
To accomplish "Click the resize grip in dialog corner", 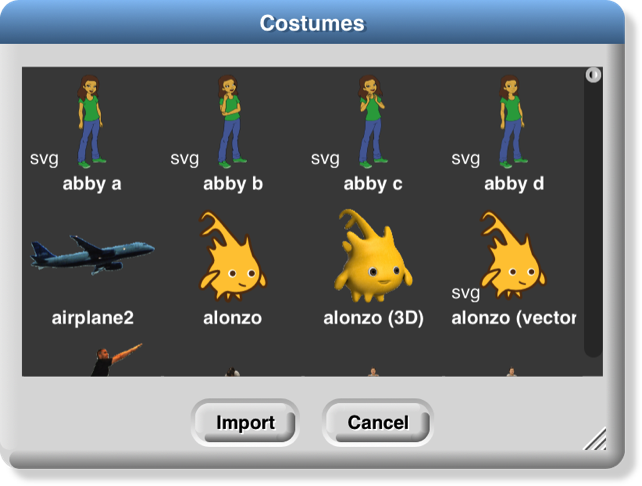I will point(595,438).
